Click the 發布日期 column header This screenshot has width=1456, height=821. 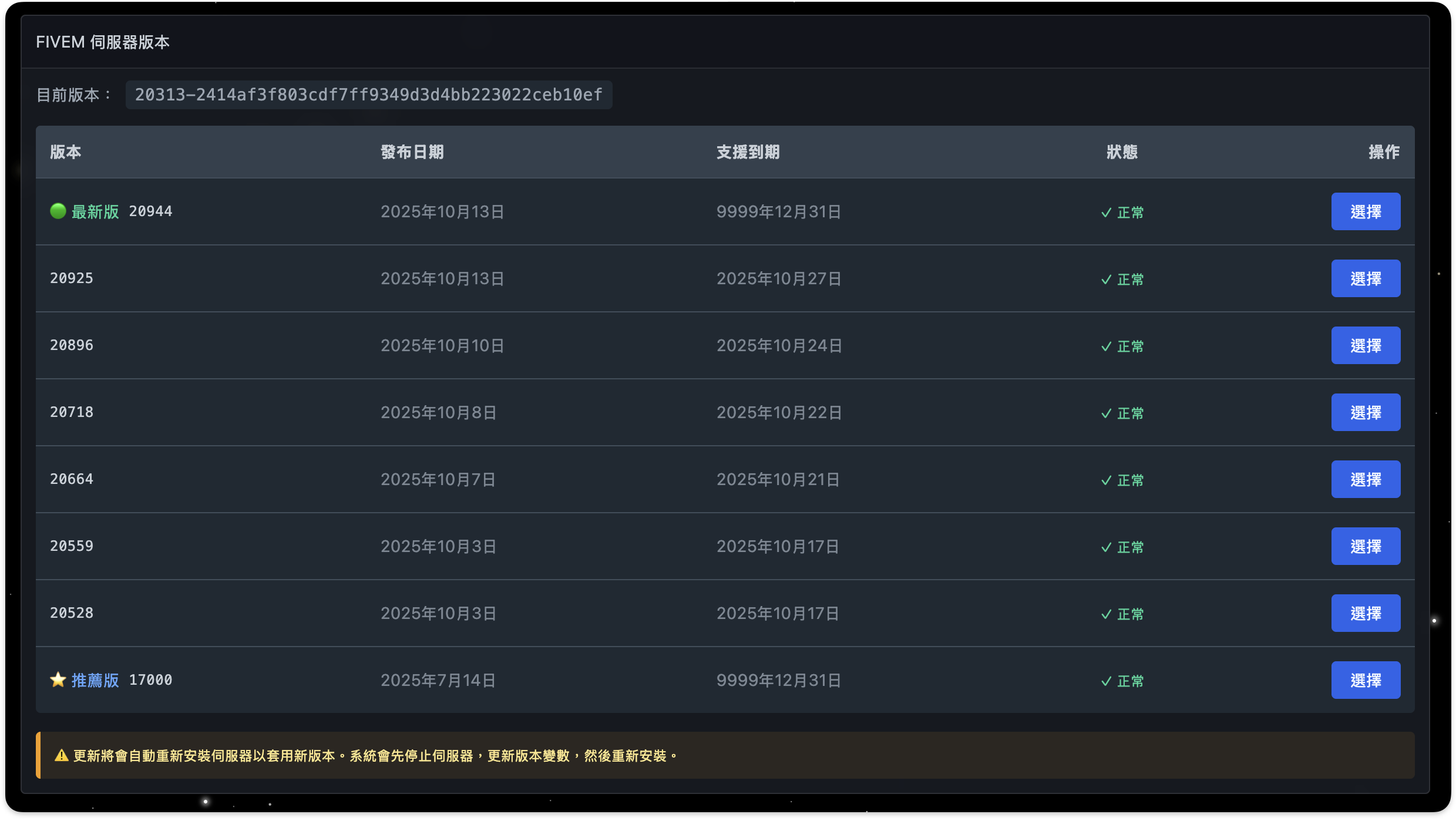coord(412,152)
